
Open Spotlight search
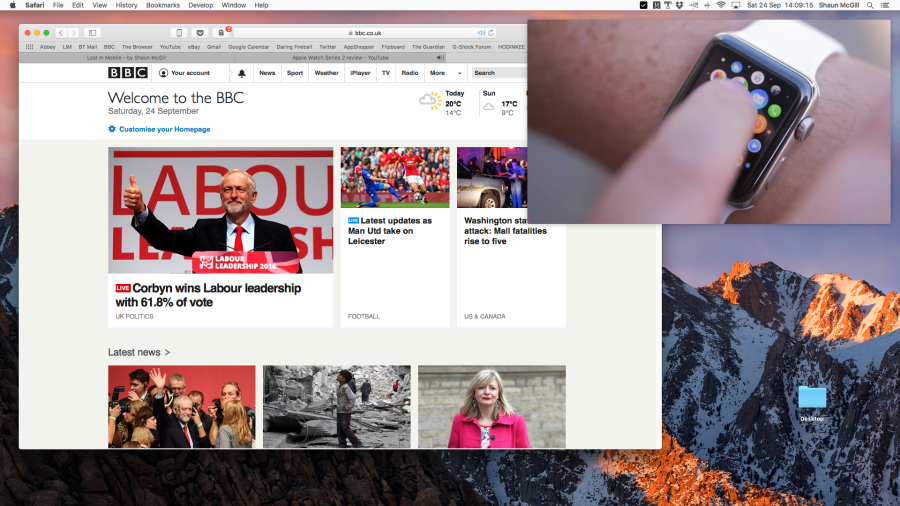tap(870, 5)
